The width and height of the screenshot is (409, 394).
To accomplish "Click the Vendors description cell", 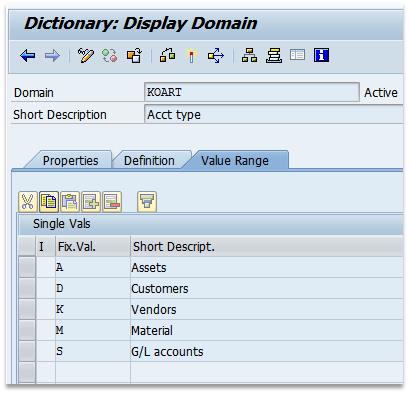I will pyautogui.click(x=267, y=309).
